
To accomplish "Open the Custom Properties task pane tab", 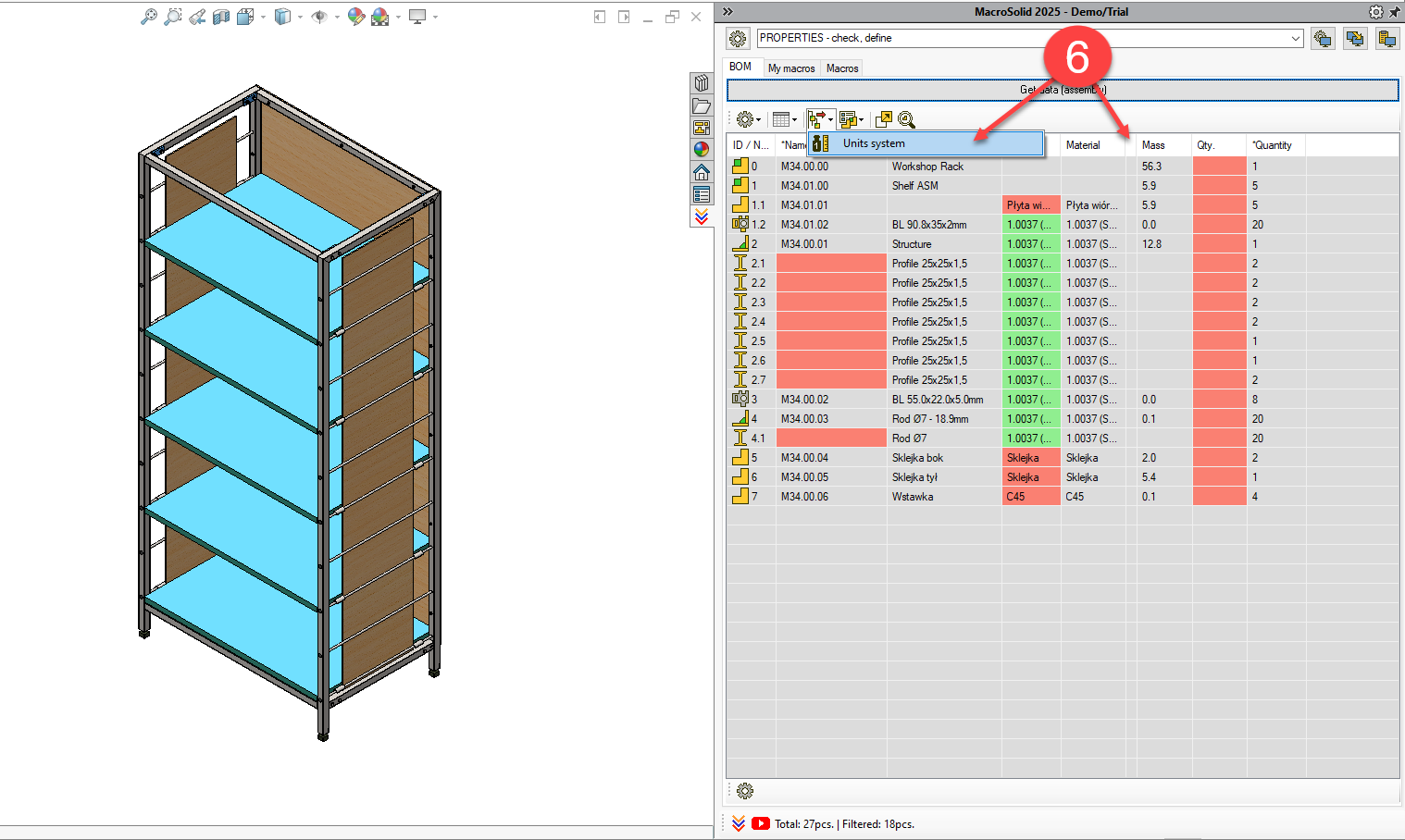I will click(702, 194).
